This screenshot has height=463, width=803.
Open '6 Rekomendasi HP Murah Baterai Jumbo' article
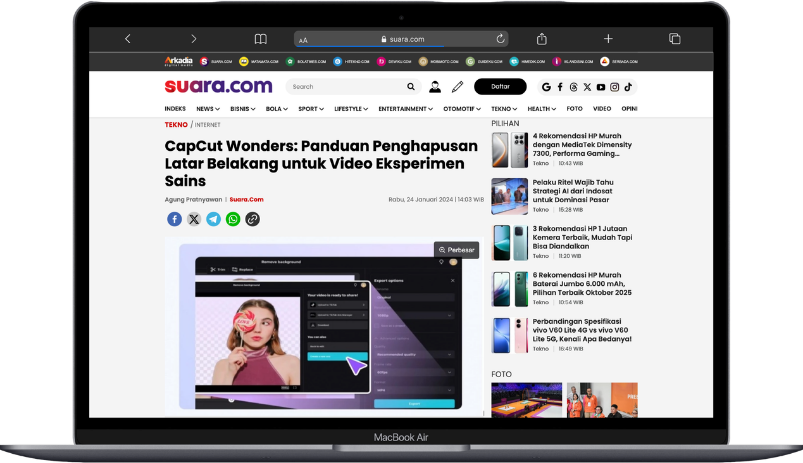click(582, 284)
